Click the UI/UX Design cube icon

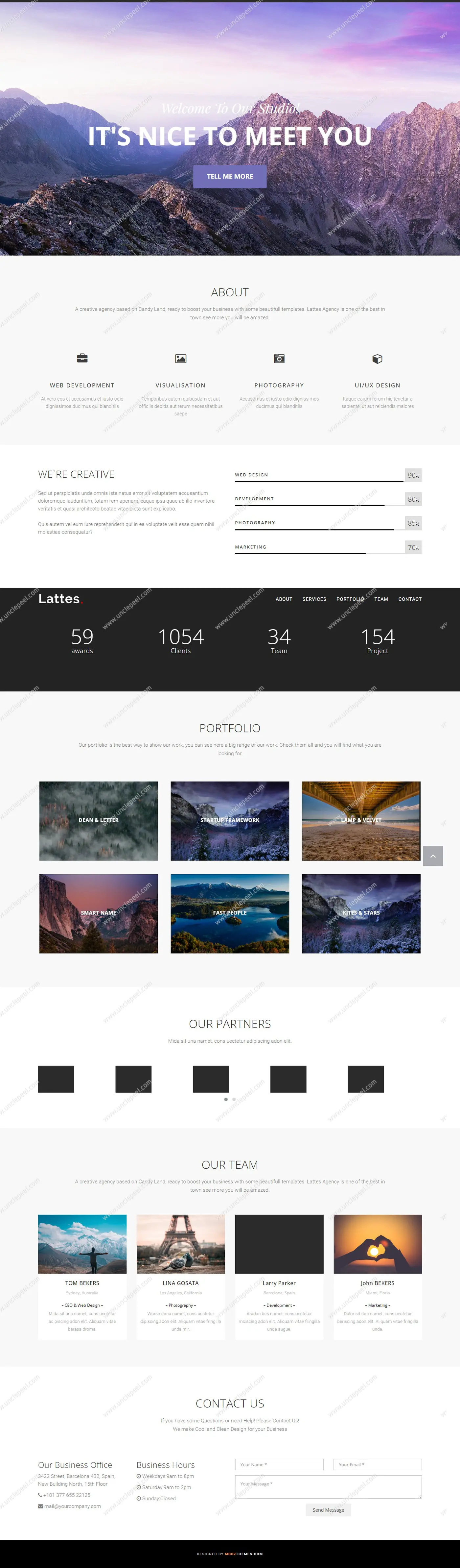377,359
